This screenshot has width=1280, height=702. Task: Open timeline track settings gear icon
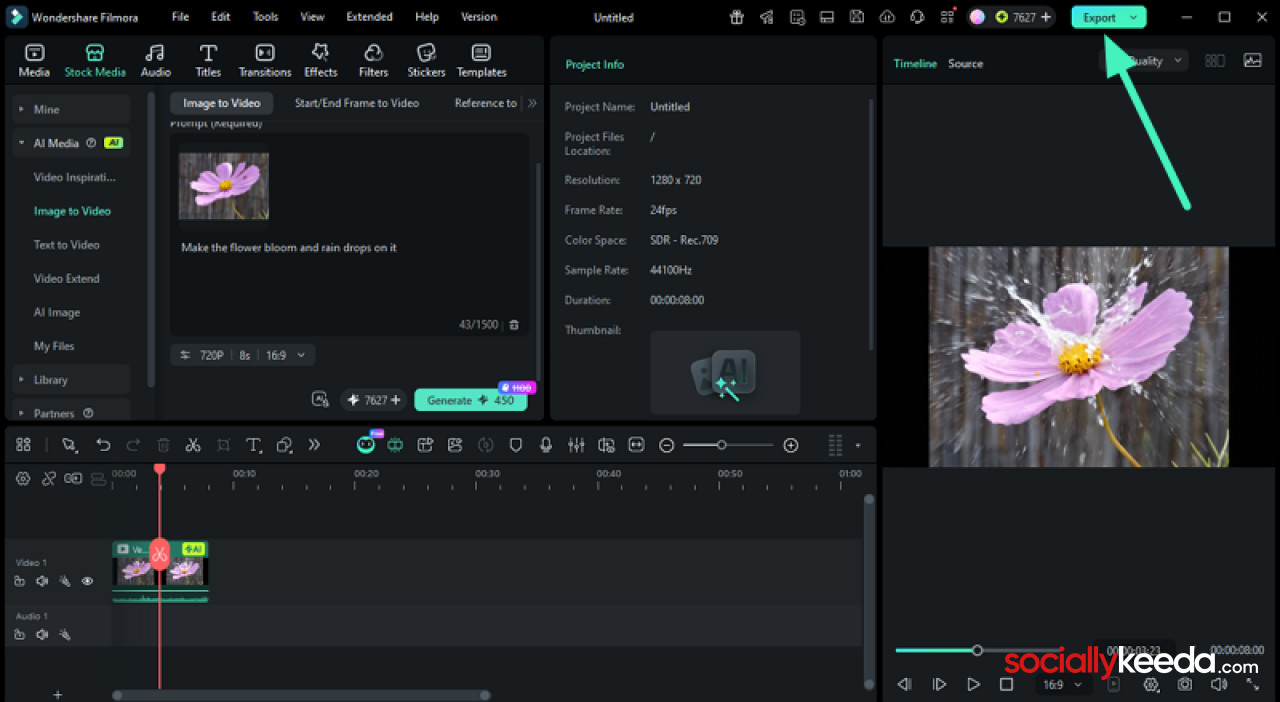click(23, 479)
